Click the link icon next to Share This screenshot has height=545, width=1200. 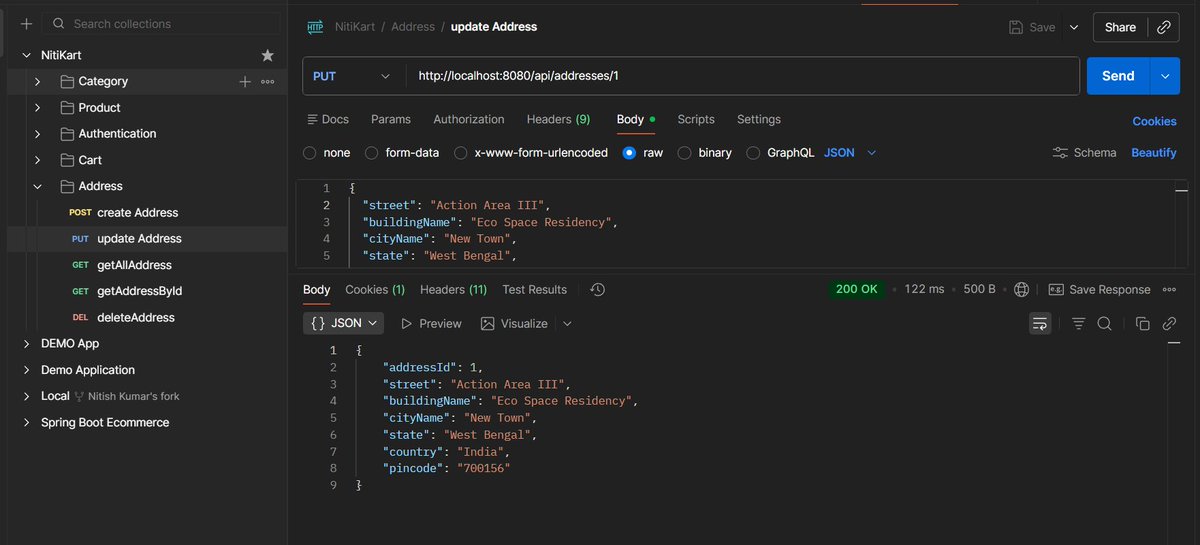point(1164,28)
